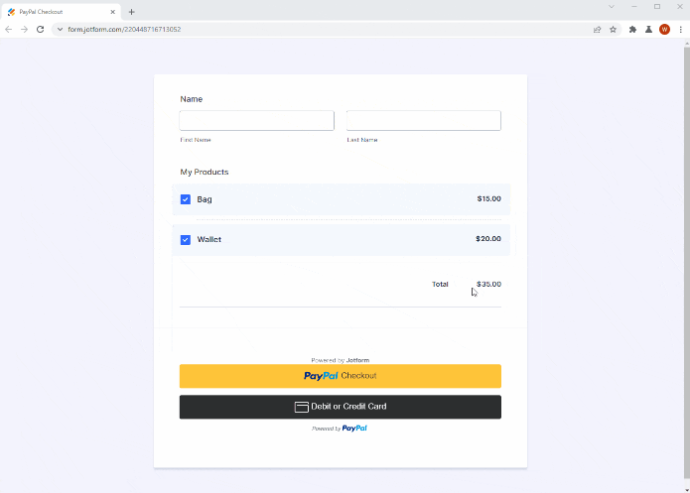Click Powered by Jotform link
Viewport: 690px width, 493px height.
click(x=340, y=360)
